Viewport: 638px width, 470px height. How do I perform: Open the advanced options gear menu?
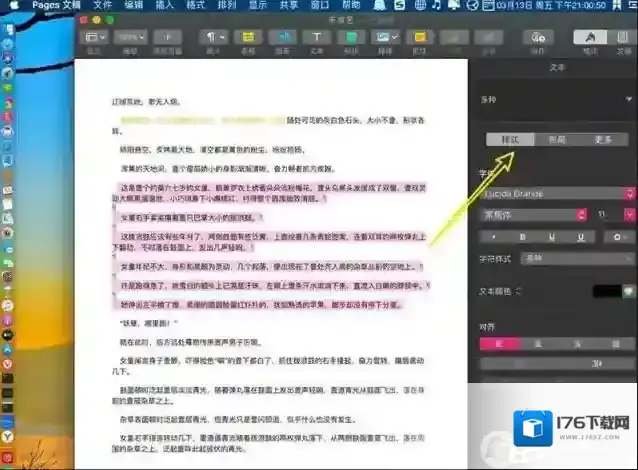[618, 237]
